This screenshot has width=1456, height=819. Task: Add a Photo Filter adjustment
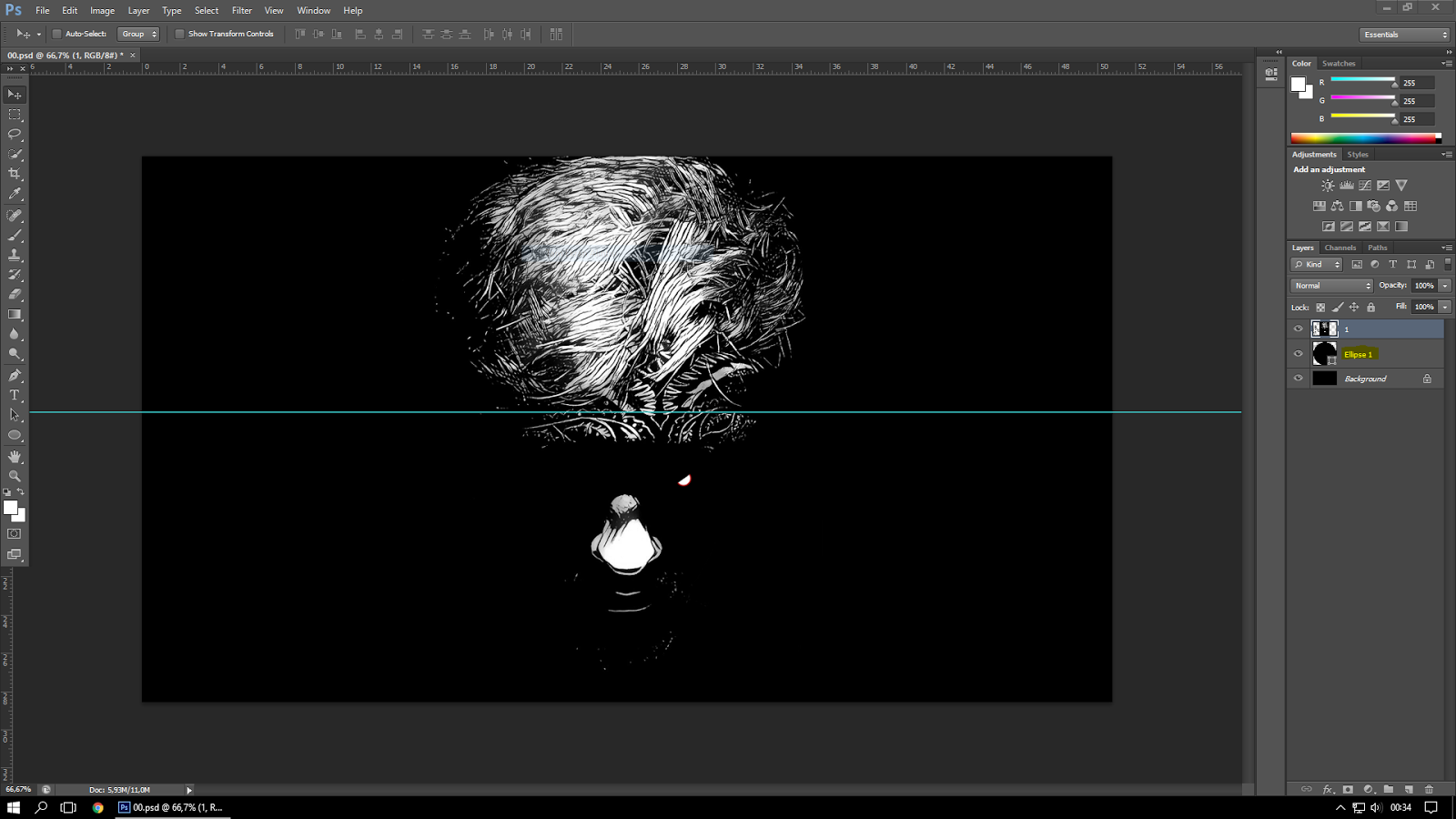(1374, 207)
